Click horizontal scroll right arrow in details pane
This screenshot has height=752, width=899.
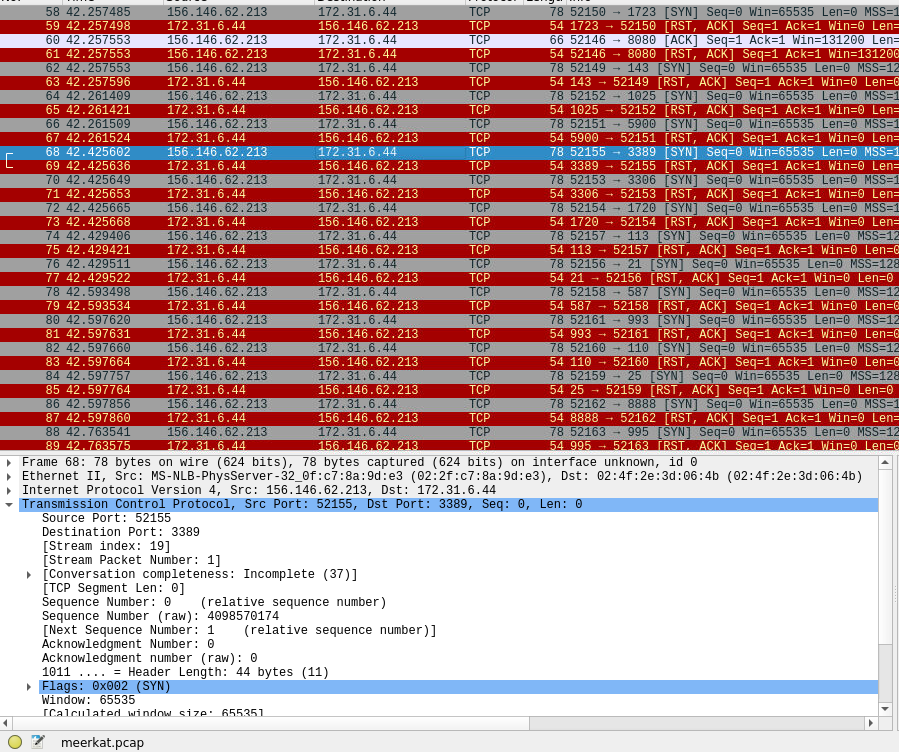[871, 723]
